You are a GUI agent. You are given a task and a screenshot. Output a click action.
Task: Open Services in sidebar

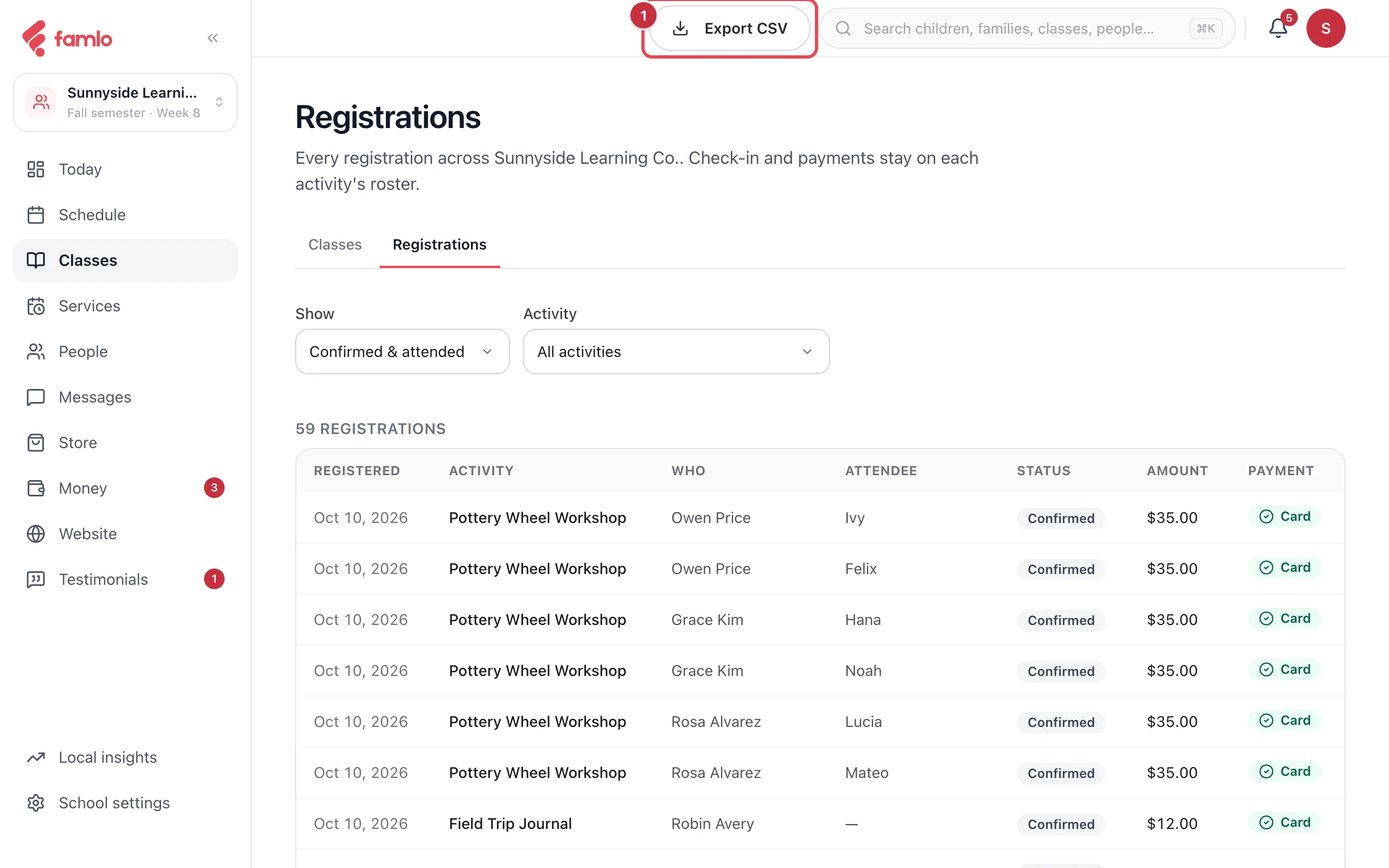coord(125,306)
